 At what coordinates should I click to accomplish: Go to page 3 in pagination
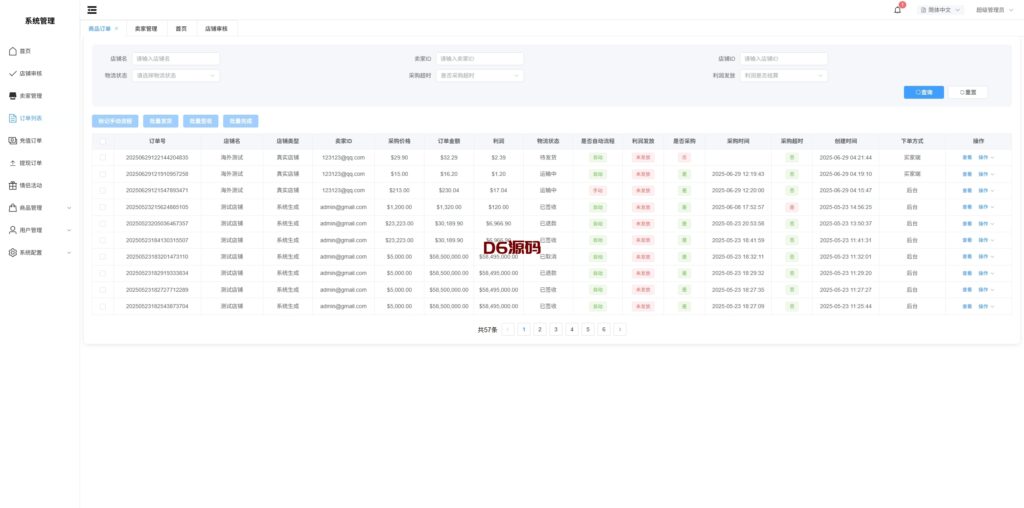555,329
